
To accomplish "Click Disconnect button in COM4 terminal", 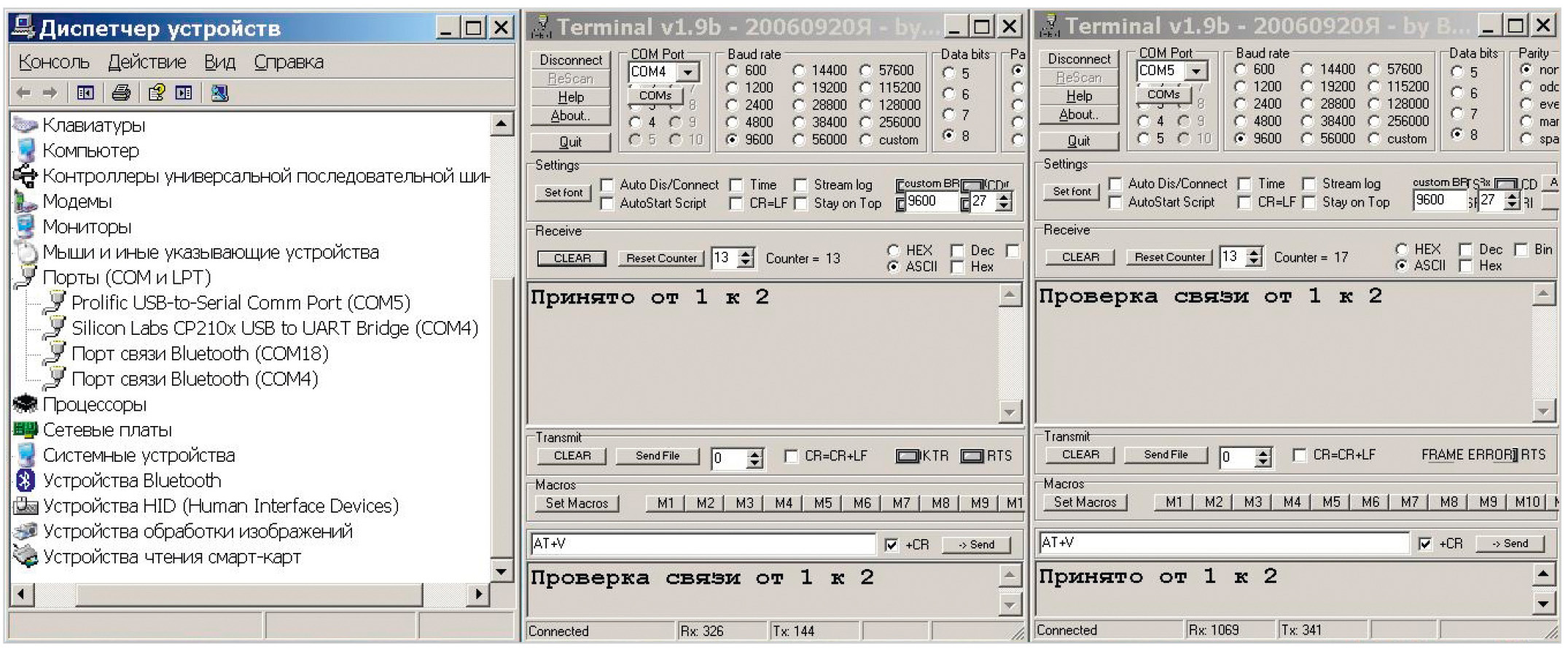I will tap(571, 60).
